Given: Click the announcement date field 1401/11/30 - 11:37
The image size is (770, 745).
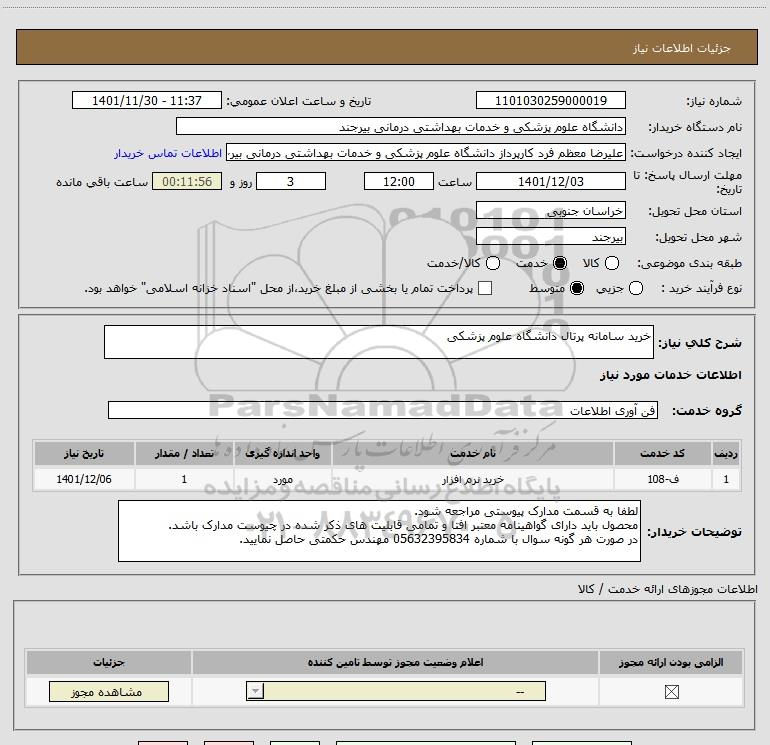Looking at the screenshot, I should [x=147, y=100].
